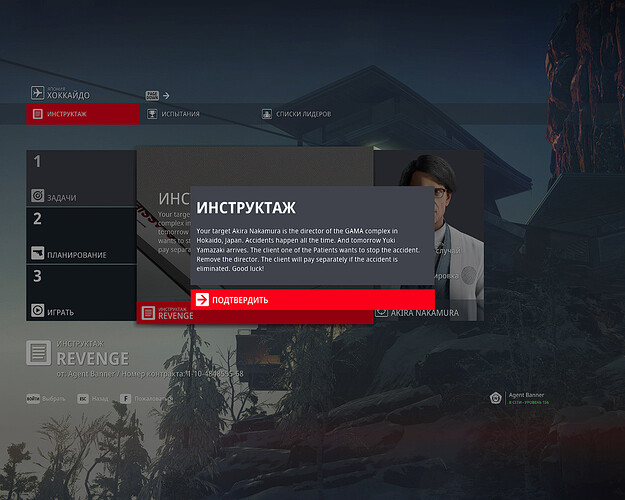Switch to the ИСПЫТАНИЯ tab
Screen dimensions: 625x500
[x=173, y=114]
